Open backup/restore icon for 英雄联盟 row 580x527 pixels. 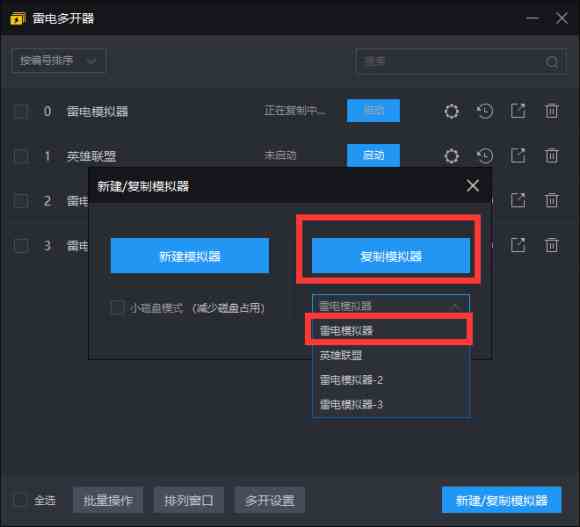(485, 156)
